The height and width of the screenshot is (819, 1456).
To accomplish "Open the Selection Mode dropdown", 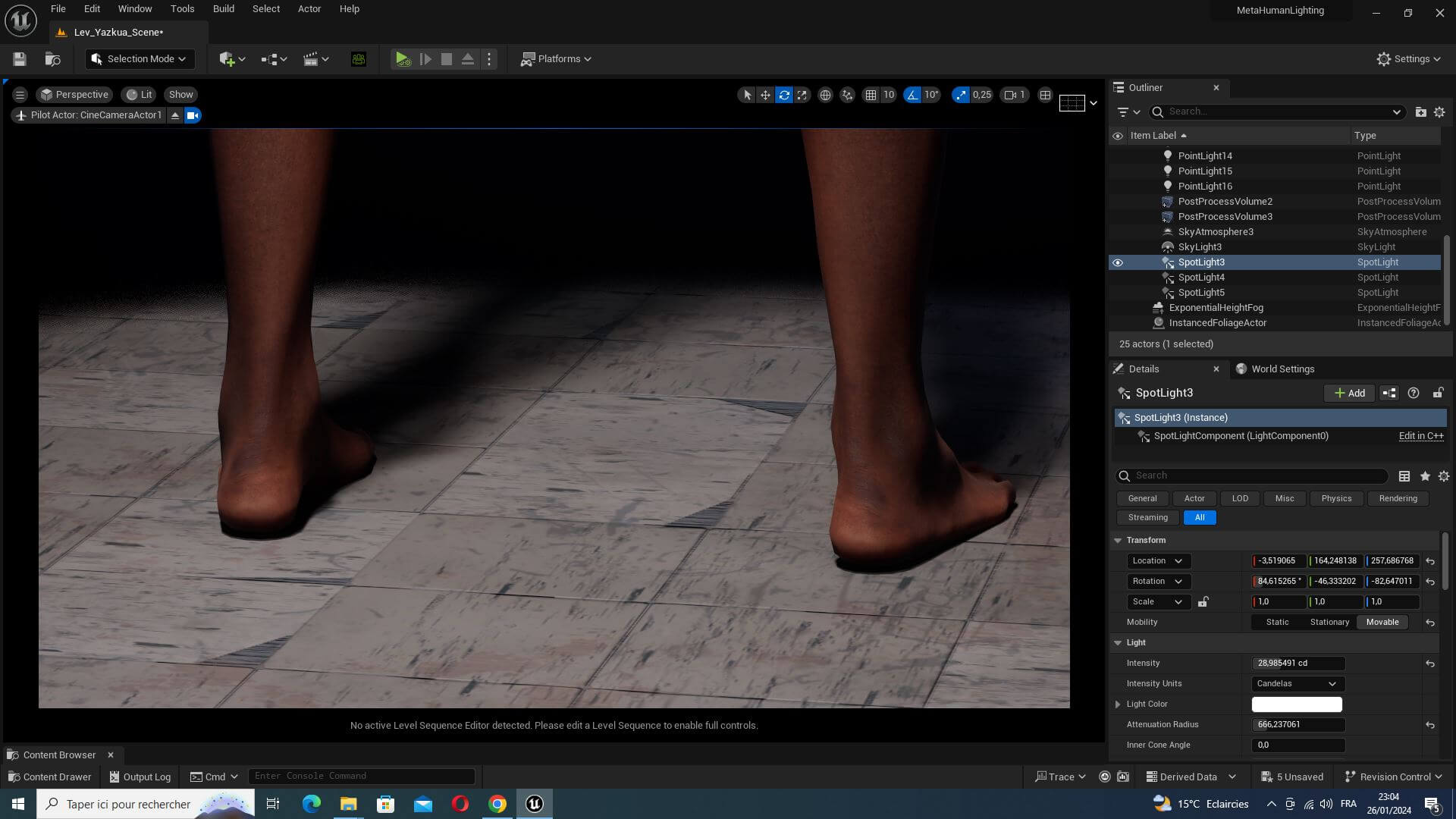I will click(x=140, y=59).
